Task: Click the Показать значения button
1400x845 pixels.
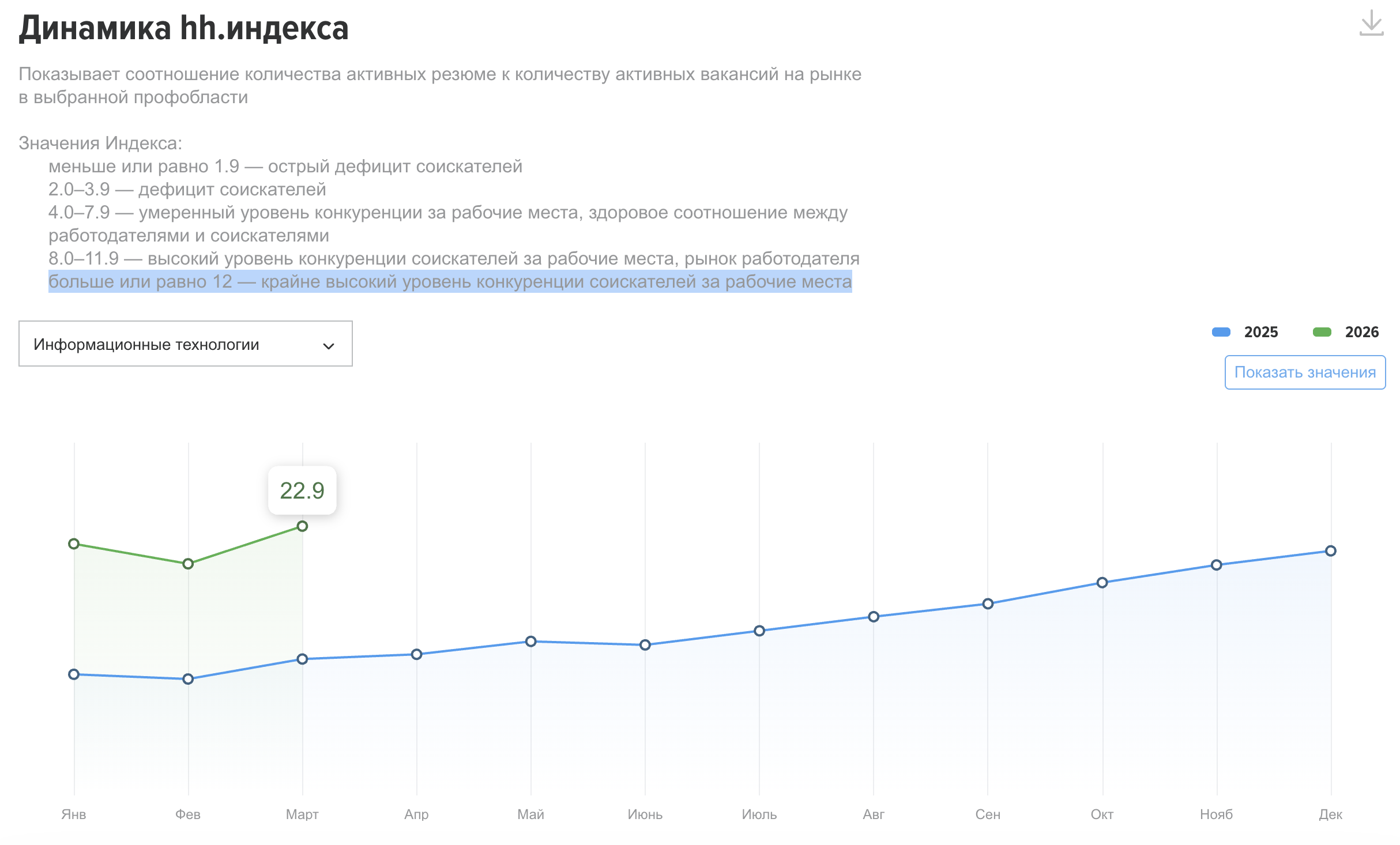Action: (1305, 372)
